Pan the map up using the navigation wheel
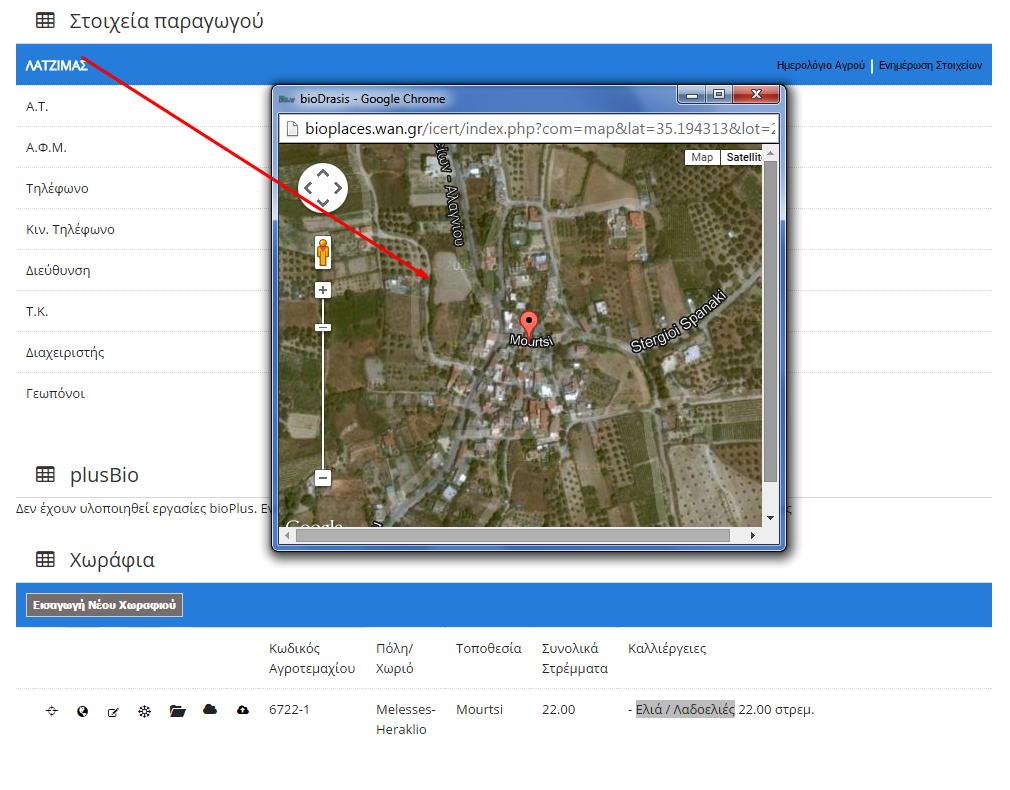The height and width of the screenshot is (790, 1010). (x=323, y=173)
